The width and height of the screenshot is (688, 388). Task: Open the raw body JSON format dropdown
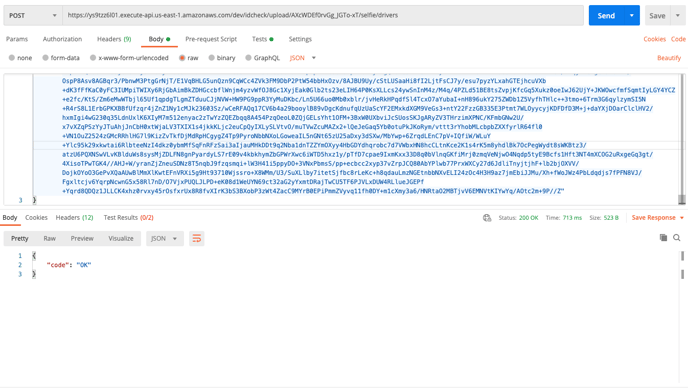click(303, 57)
